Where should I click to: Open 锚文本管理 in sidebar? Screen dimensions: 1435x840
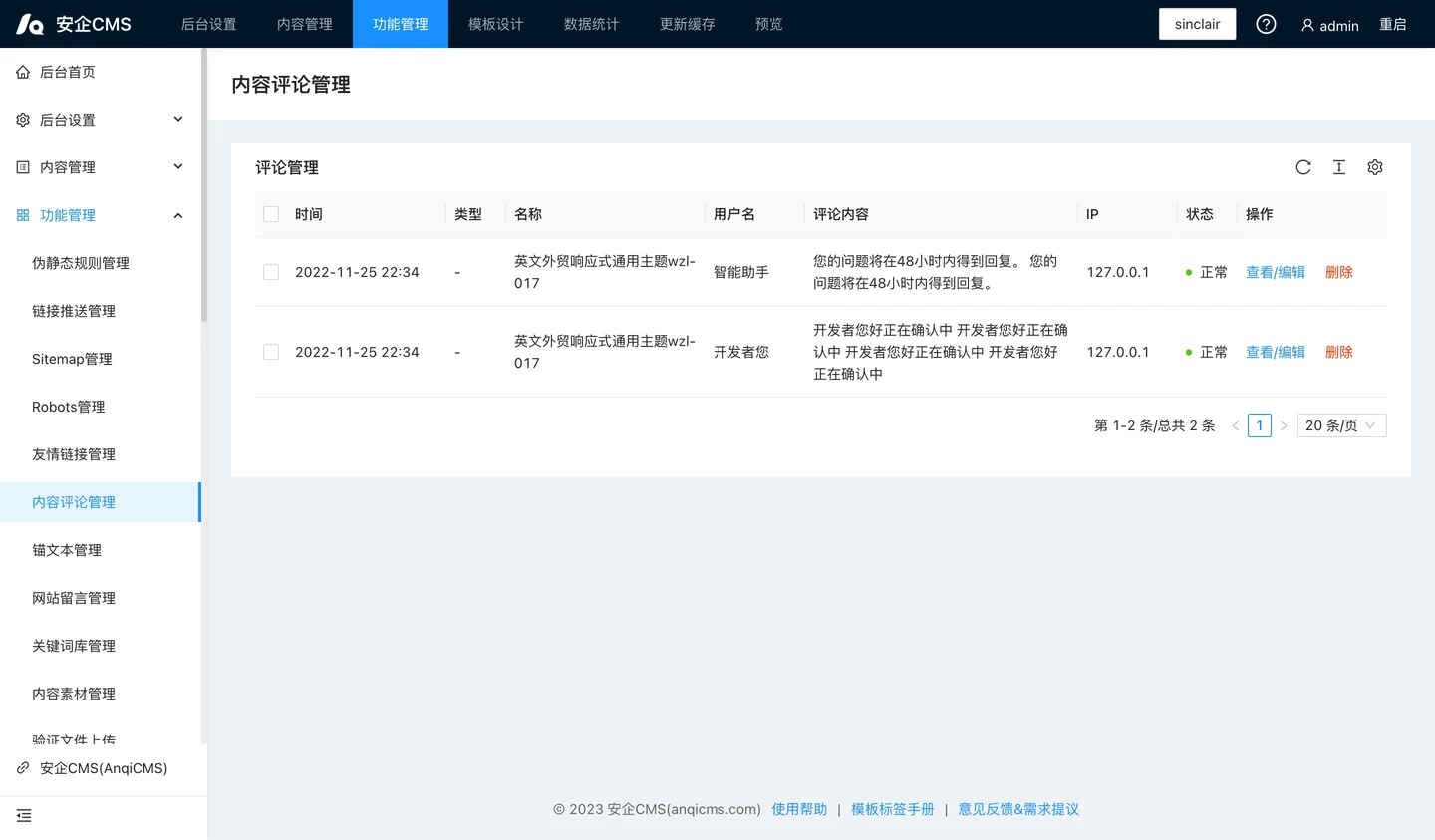[x=100, y=550]
